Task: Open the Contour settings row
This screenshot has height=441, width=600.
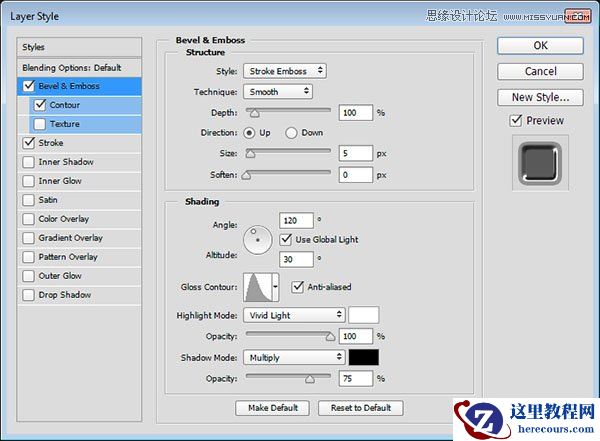Action: [x=85, y=105]
